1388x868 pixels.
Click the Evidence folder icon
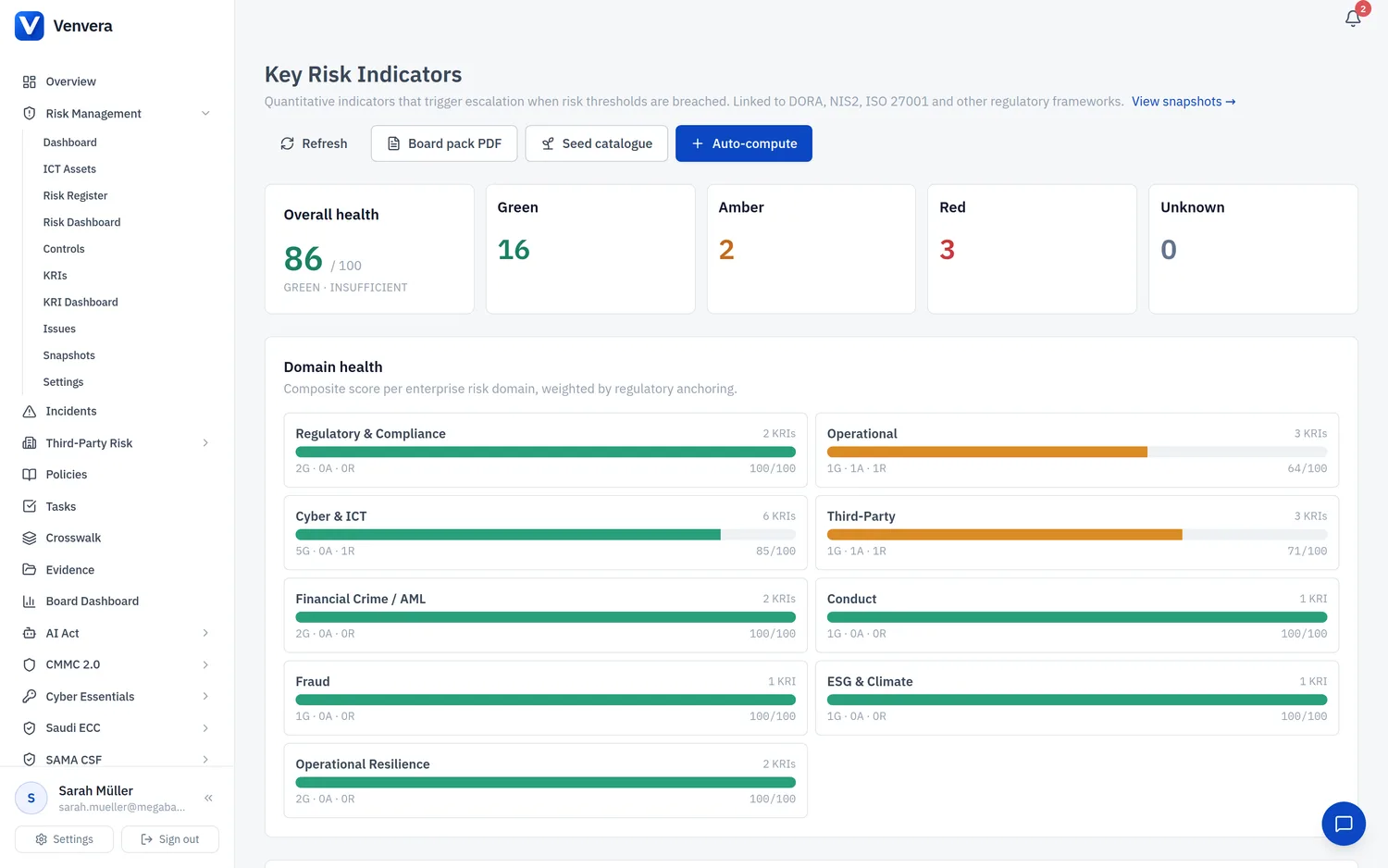click(30, 570)
